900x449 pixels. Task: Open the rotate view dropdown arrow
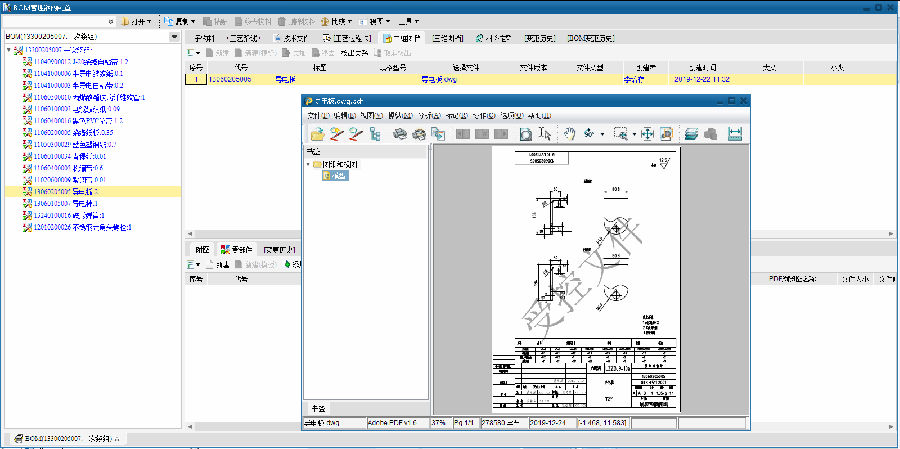603,134
